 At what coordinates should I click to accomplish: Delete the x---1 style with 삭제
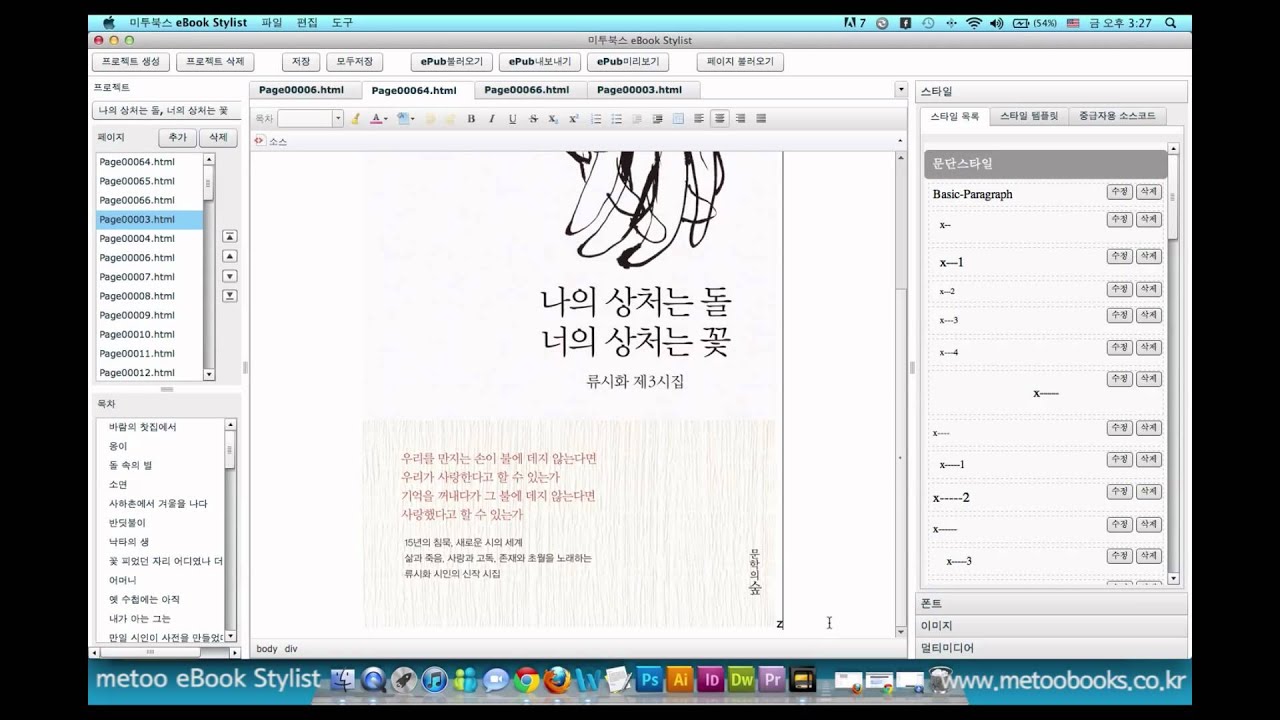coord(1149,256)
